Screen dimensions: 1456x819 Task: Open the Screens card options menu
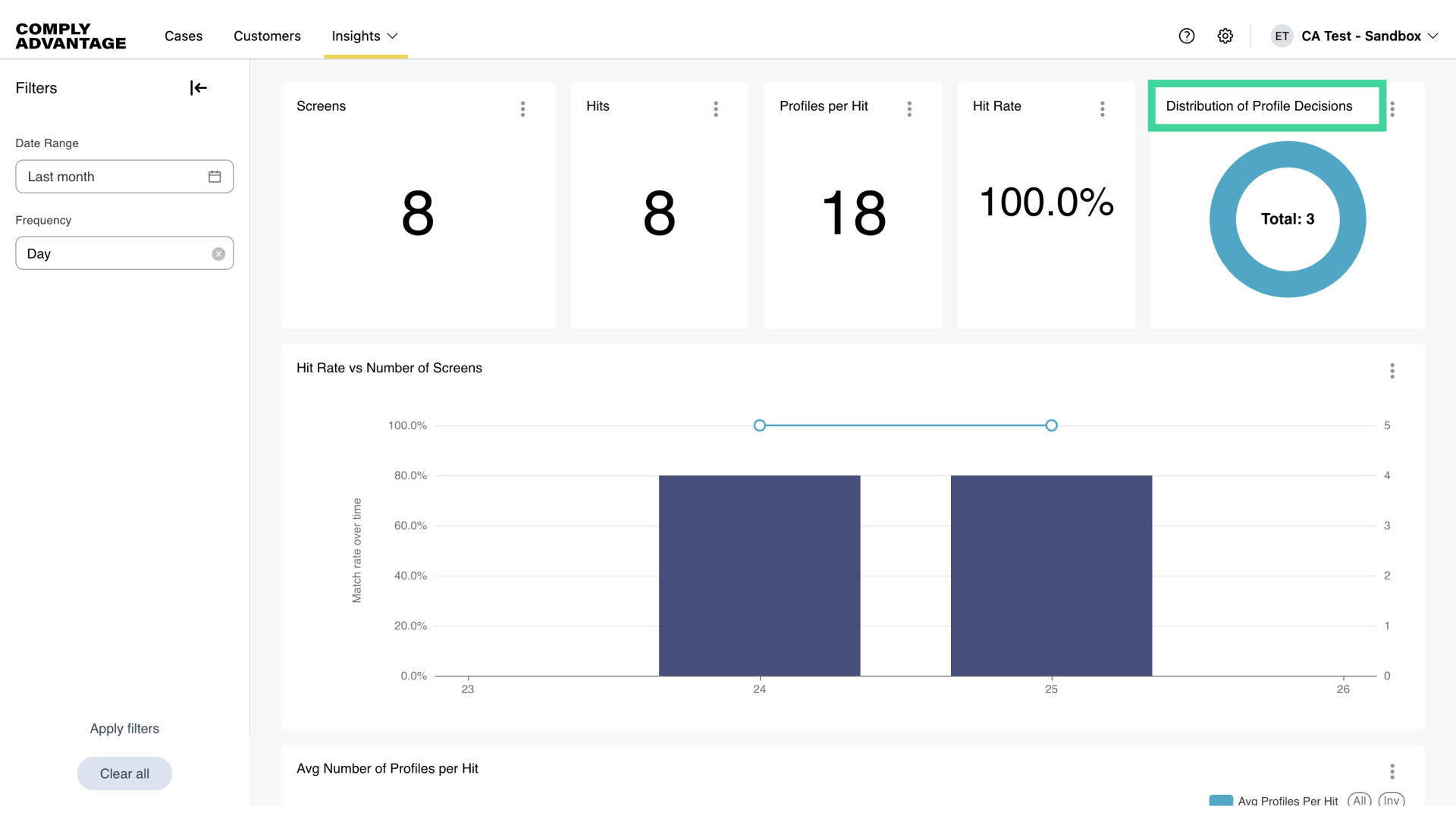tap(523, 108)
